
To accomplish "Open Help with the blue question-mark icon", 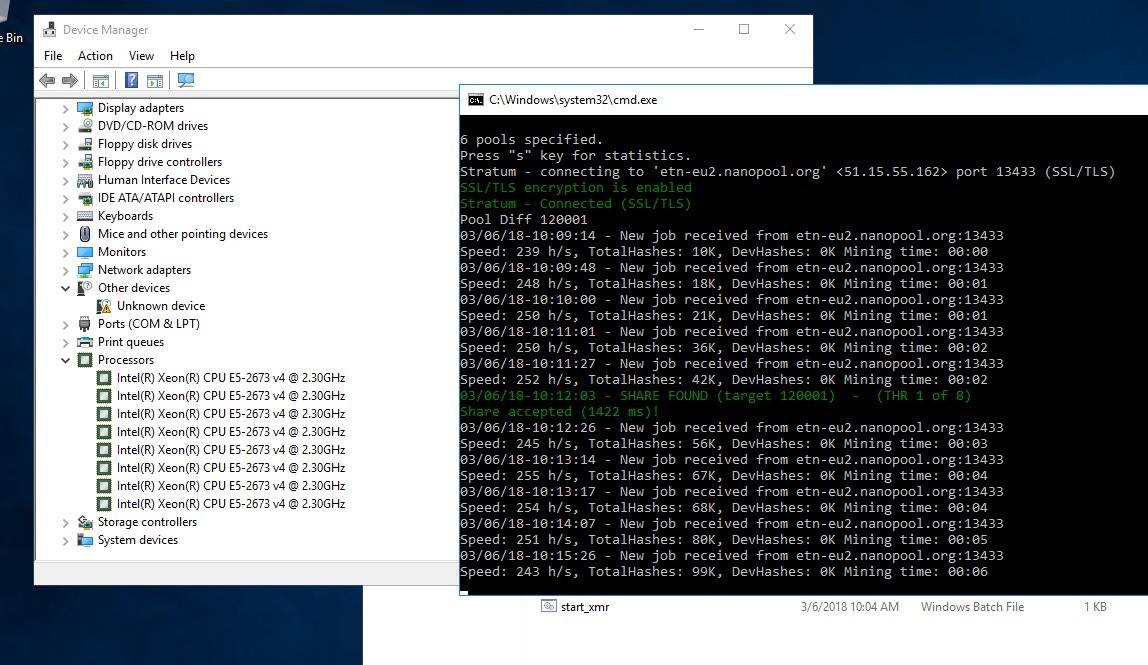I will 131,81.
